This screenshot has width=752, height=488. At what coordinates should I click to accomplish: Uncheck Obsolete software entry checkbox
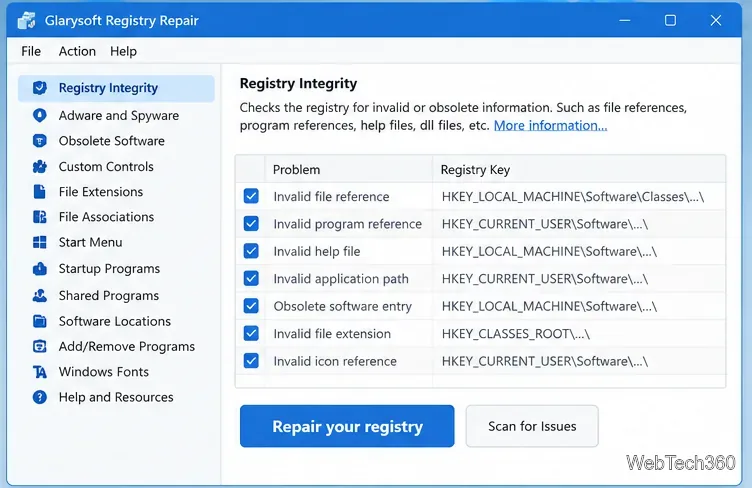point(251,305)
